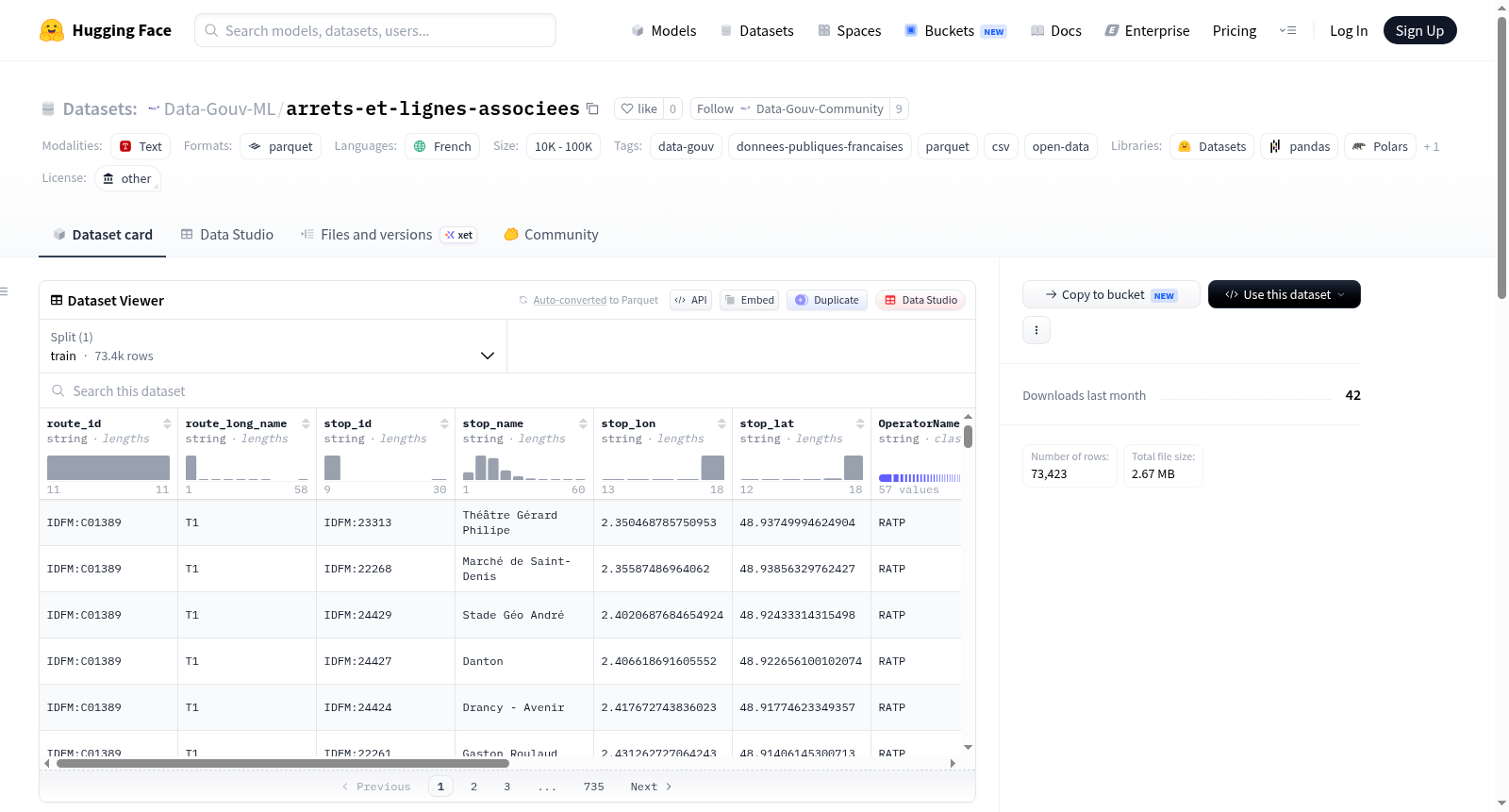This screenshot has width=1509, height=812.
Task: Click the open-data tag
Action: pyautogui.click(x=1060, y=146)
